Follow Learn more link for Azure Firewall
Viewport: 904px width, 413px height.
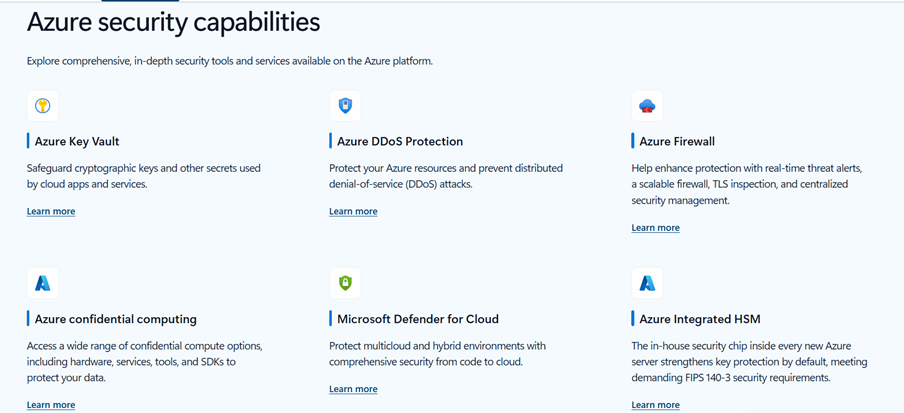[655, 228]
